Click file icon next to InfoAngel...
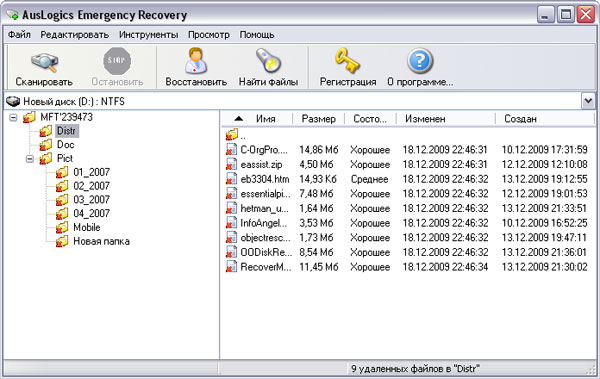The height and width of the screenshot is (379, 600). click(231, 223)
